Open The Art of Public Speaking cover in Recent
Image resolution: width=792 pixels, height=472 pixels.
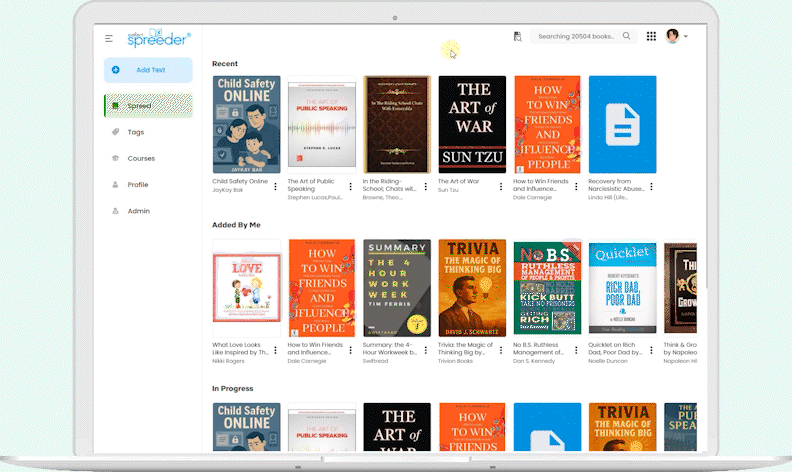[x=322, y=124]
